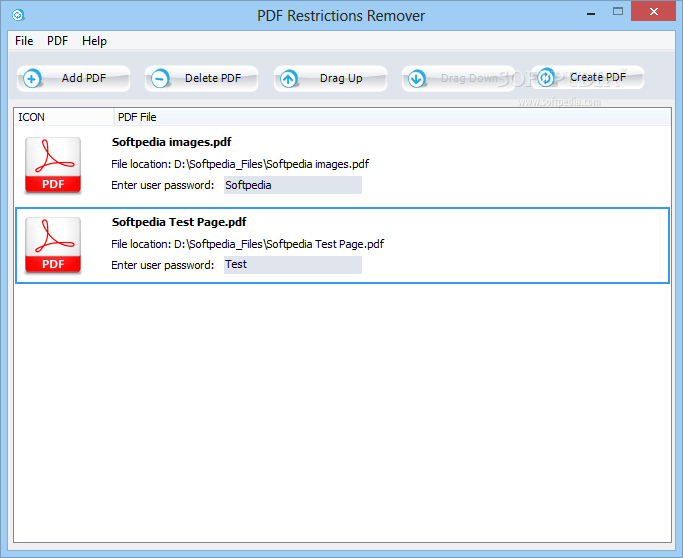
Task: Click the app icon in the title bar
Action: tap(18, 15)
